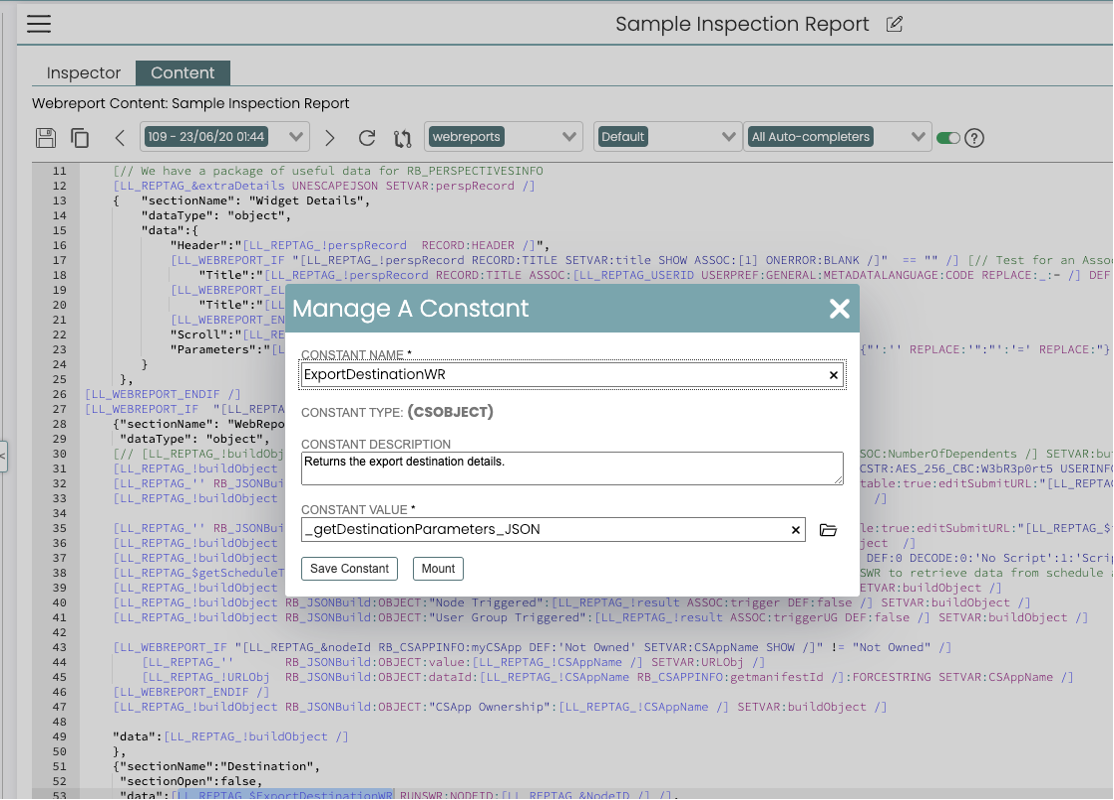Switch to the Inspector tab
Viewport: 1114px width, 800px height.
click(84, 73)
